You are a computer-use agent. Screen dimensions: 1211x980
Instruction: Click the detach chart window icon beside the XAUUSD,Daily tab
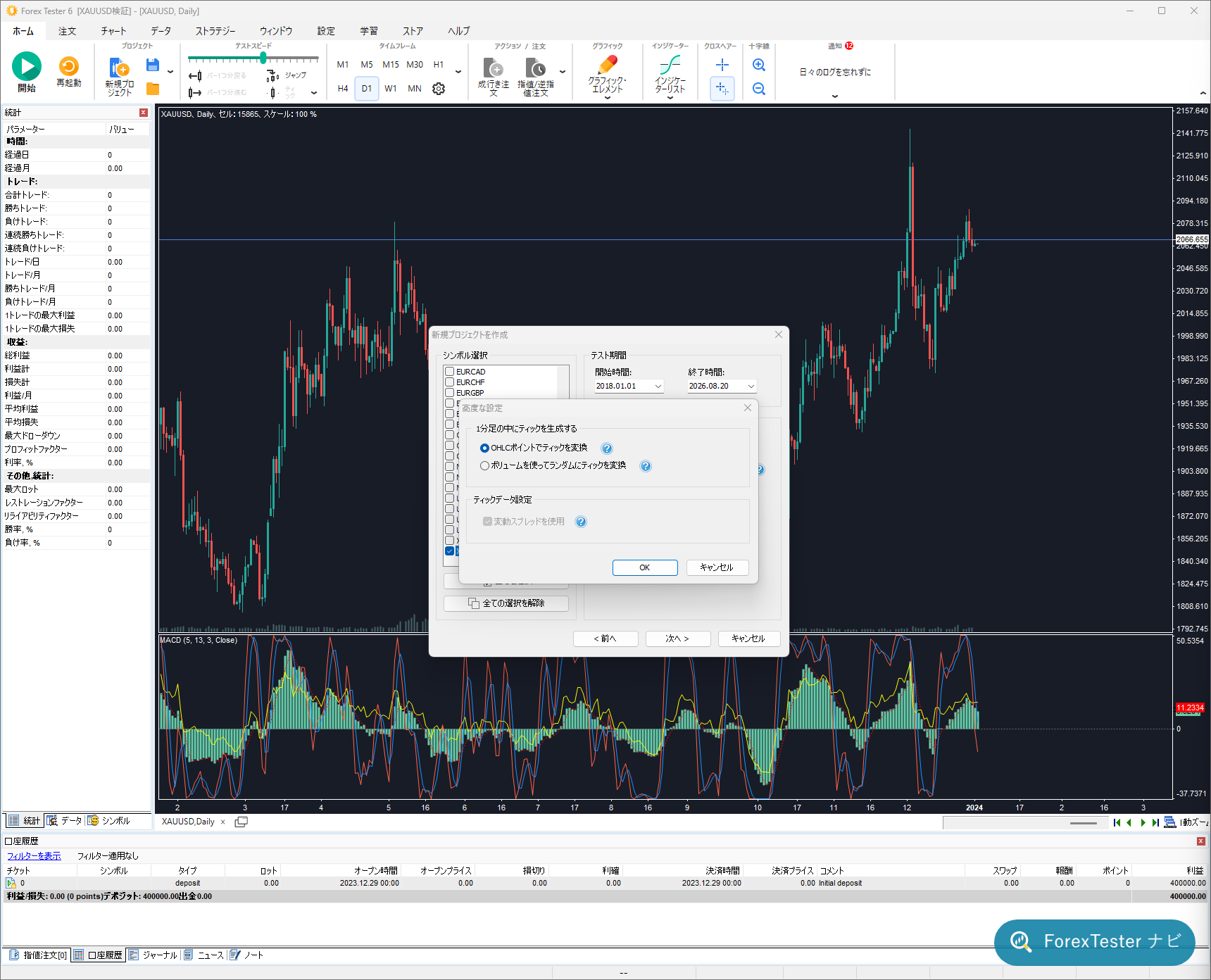pyautogui.click(x=241, y=822)
